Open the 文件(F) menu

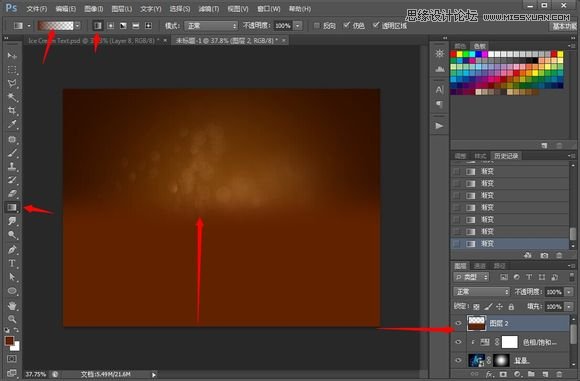point(36,9)
